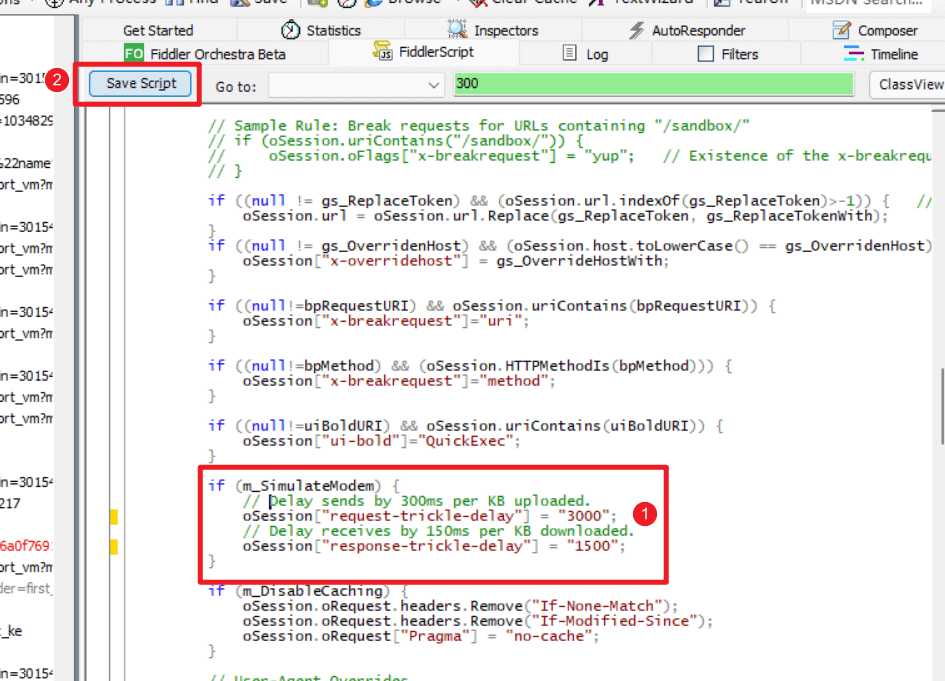Screen dimensions: 945x681
Task: Click the "request-trickle-delay" = "3000" line
Action: (x=430, y=516)
